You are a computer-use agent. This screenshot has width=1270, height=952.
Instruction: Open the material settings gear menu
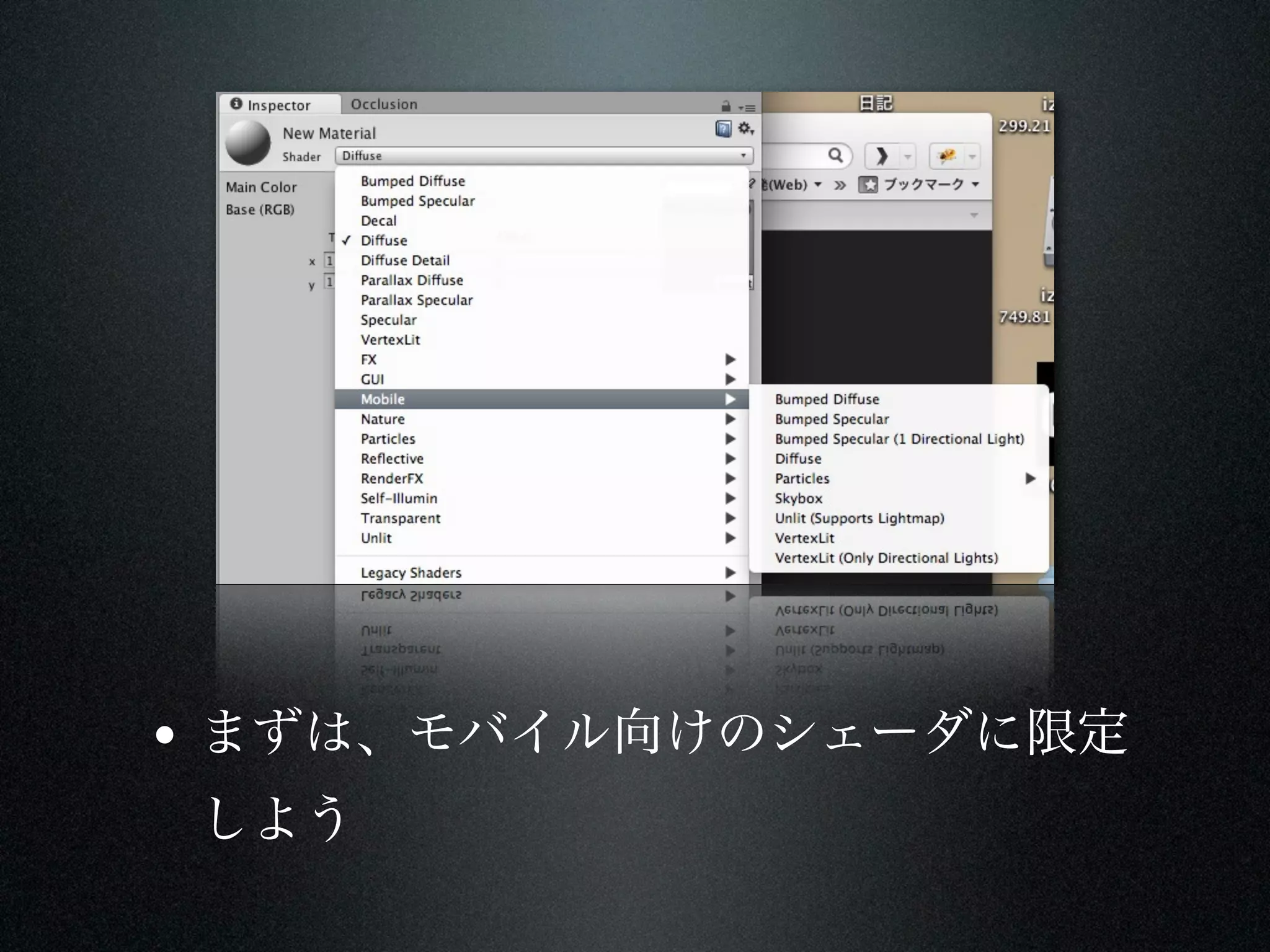tap(745, 129)
